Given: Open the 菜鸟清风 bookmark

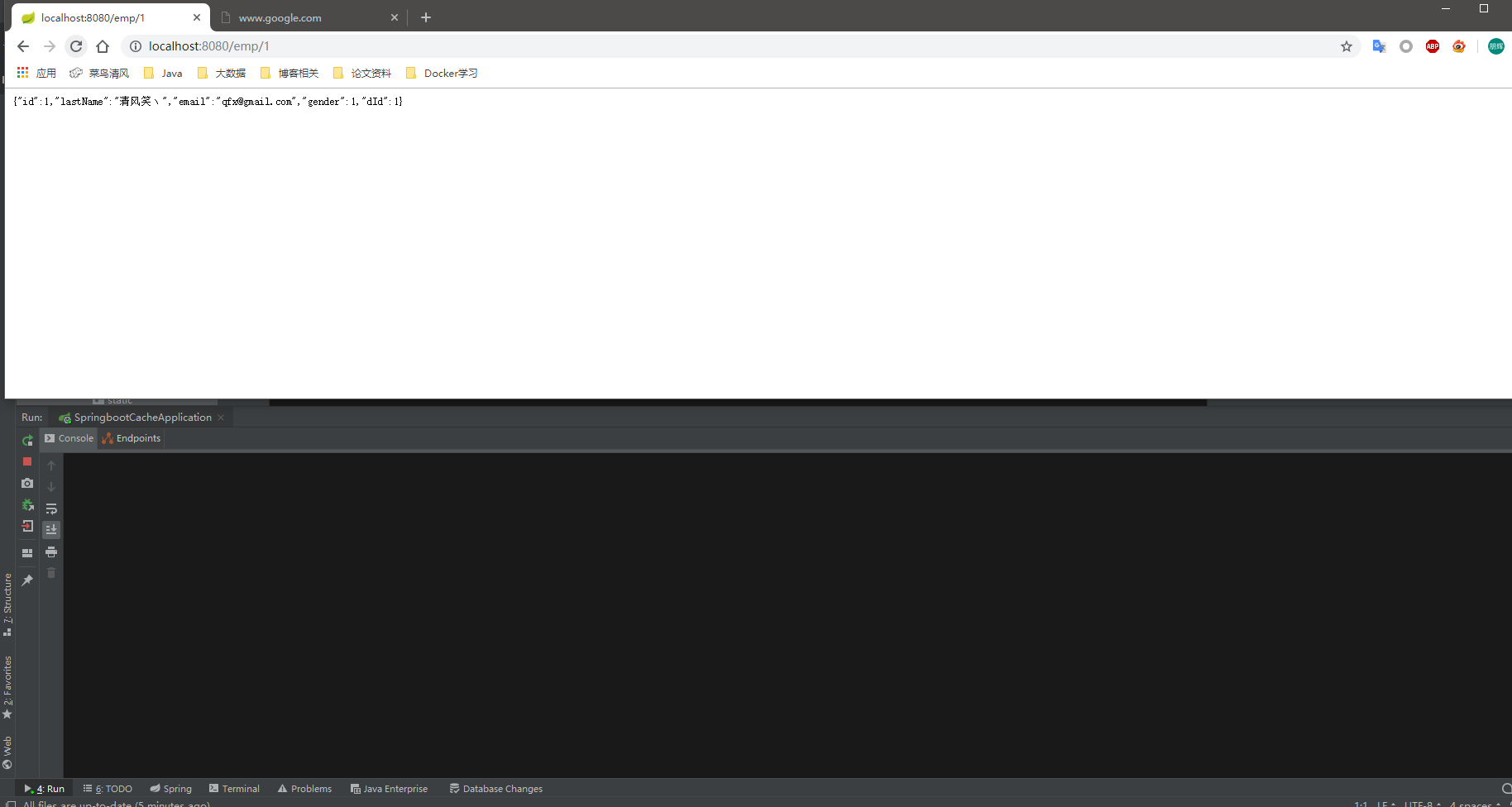Looking at the screenshot, I should 99,73.
